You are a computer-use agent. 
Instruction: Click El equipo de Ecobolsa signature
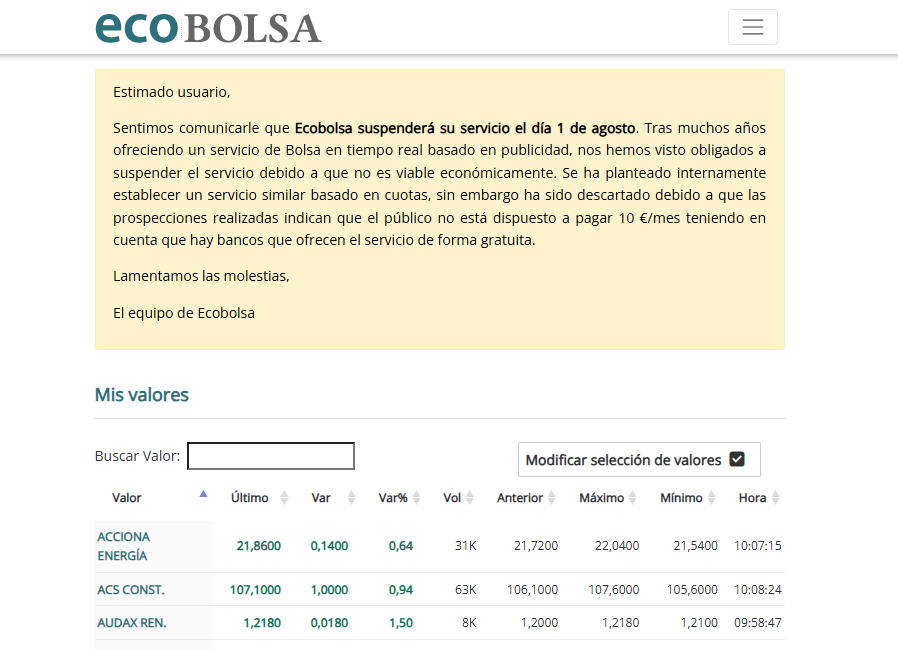click(x=184, y=313)
